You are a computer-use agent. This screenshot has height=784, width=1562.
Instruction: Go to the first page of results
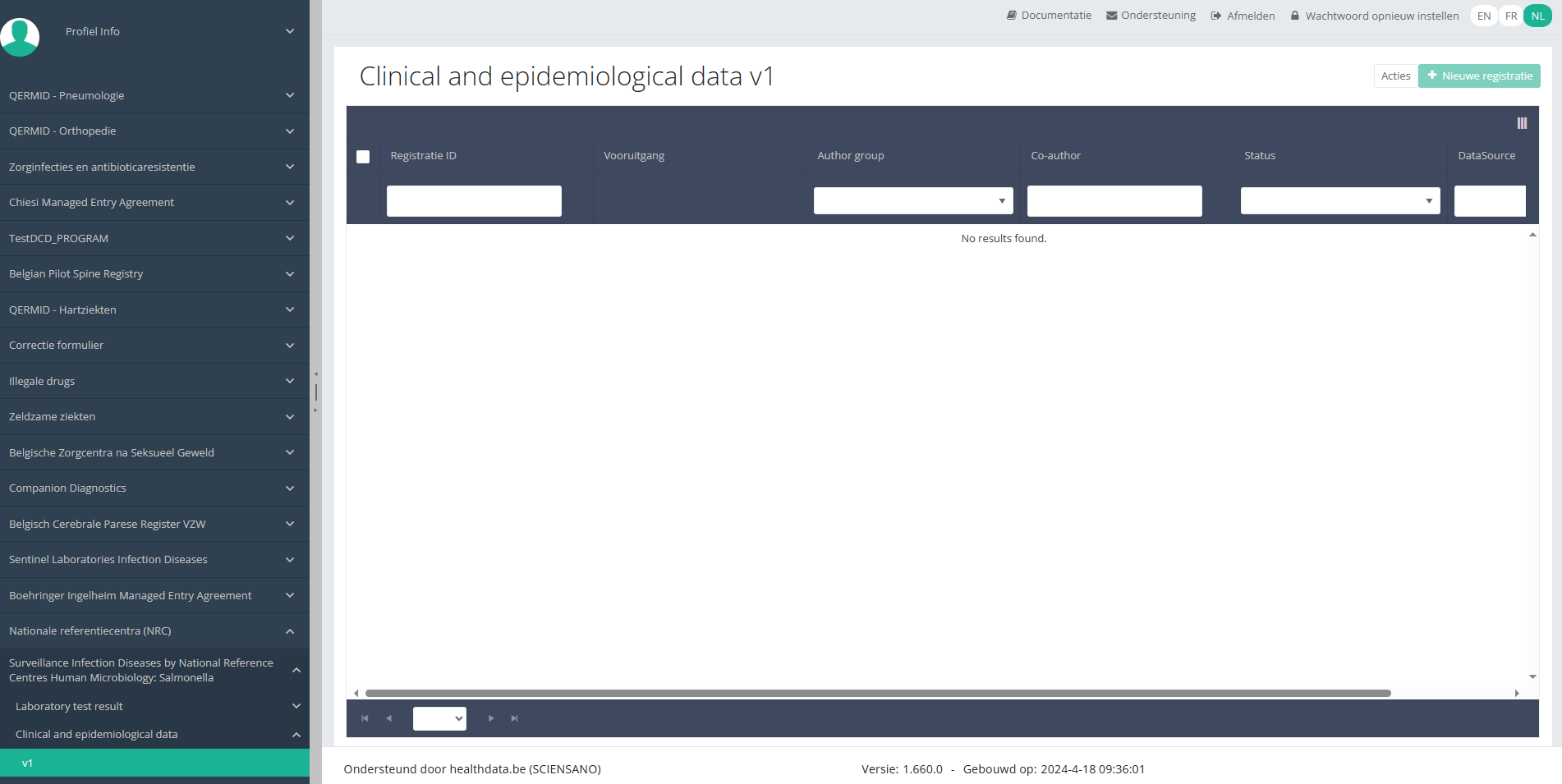[365, 718]
